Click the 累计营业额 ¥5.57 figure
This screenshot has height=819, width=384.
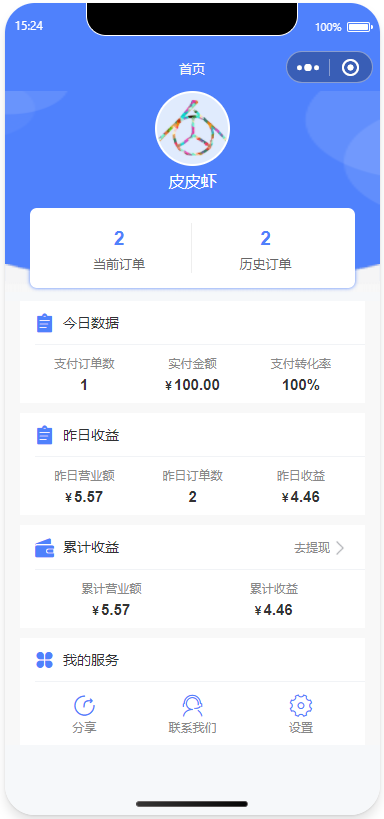click(x=111, y=610)
